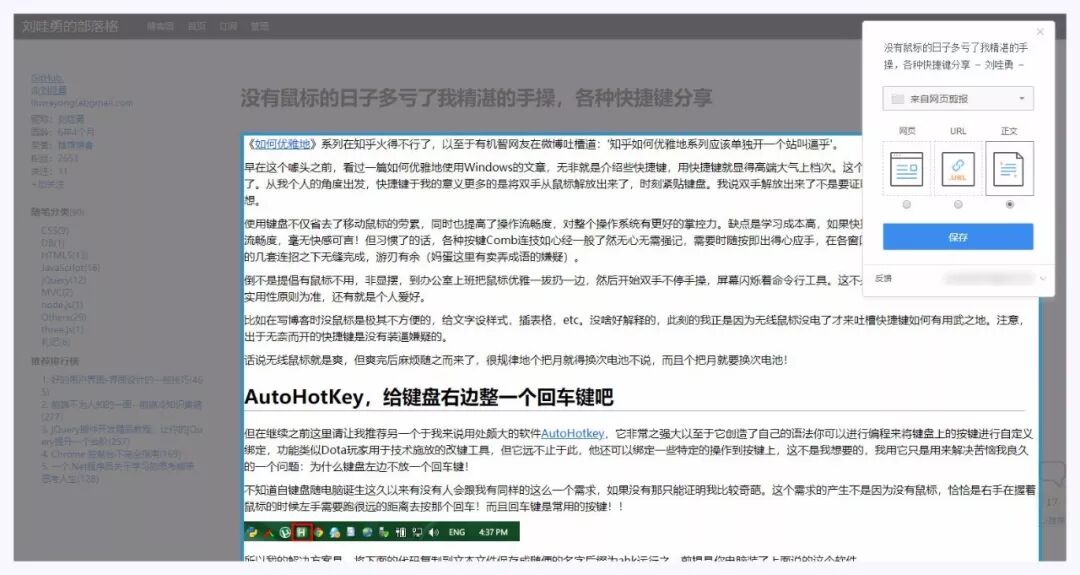Open the DB(1) category

coord(52,242)
